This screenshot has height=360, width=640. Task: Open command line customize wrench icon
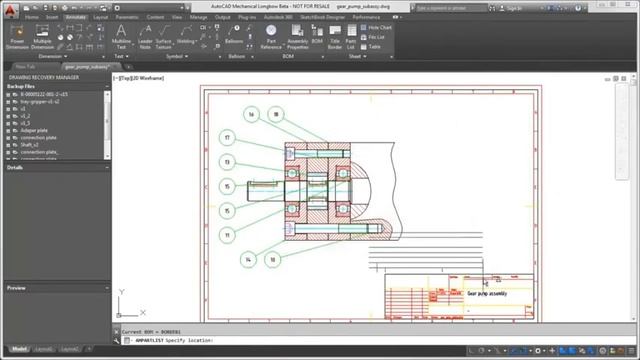pyautogui.click(x=116, y=340)
